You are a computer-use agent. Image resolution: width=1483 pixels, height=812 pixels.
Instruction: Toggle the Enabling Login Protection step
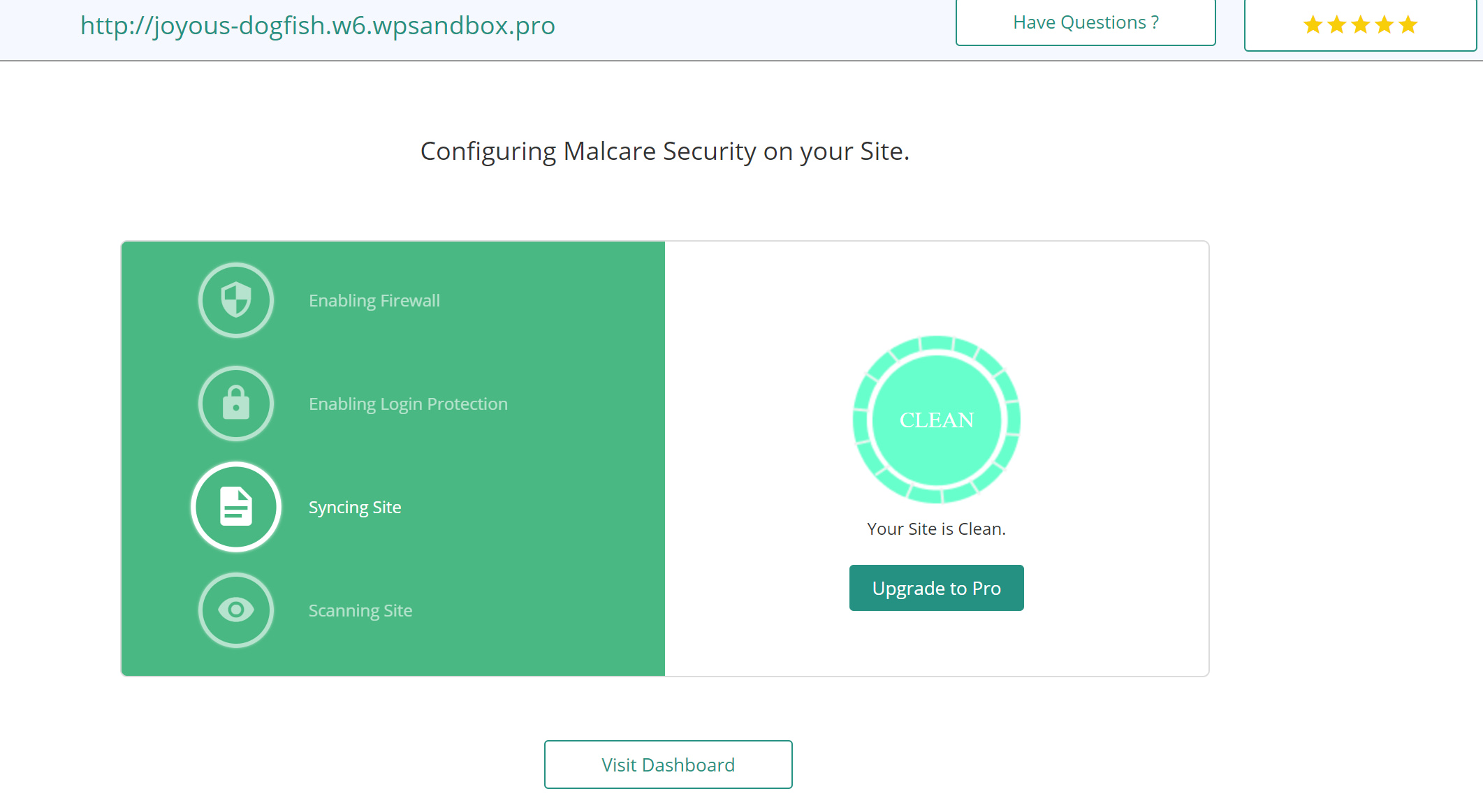click(x=407, y=404)
